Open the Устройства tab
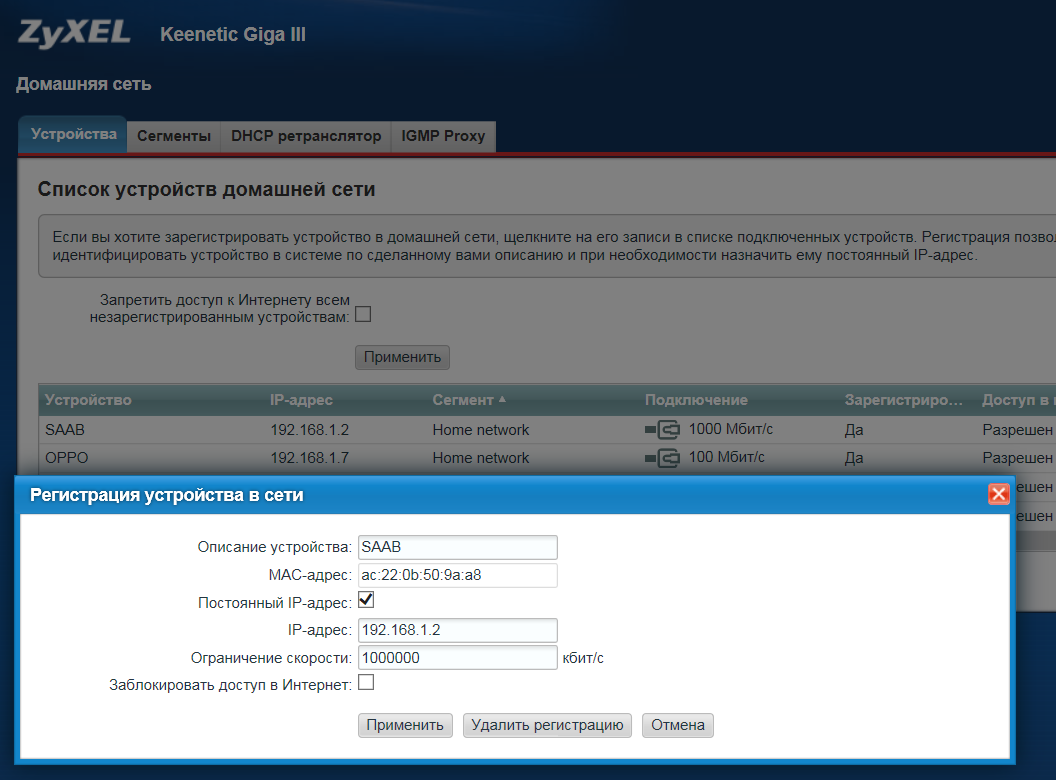This screenshot has width=1056, height=780. (x=73, y=135)
